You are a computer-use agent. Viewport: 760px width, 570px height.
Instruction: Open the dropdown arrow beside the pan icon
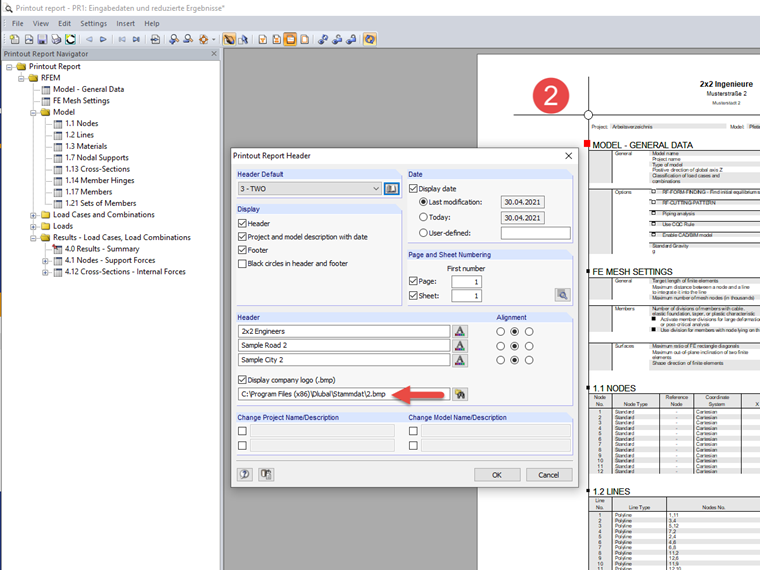coord(213,39)
